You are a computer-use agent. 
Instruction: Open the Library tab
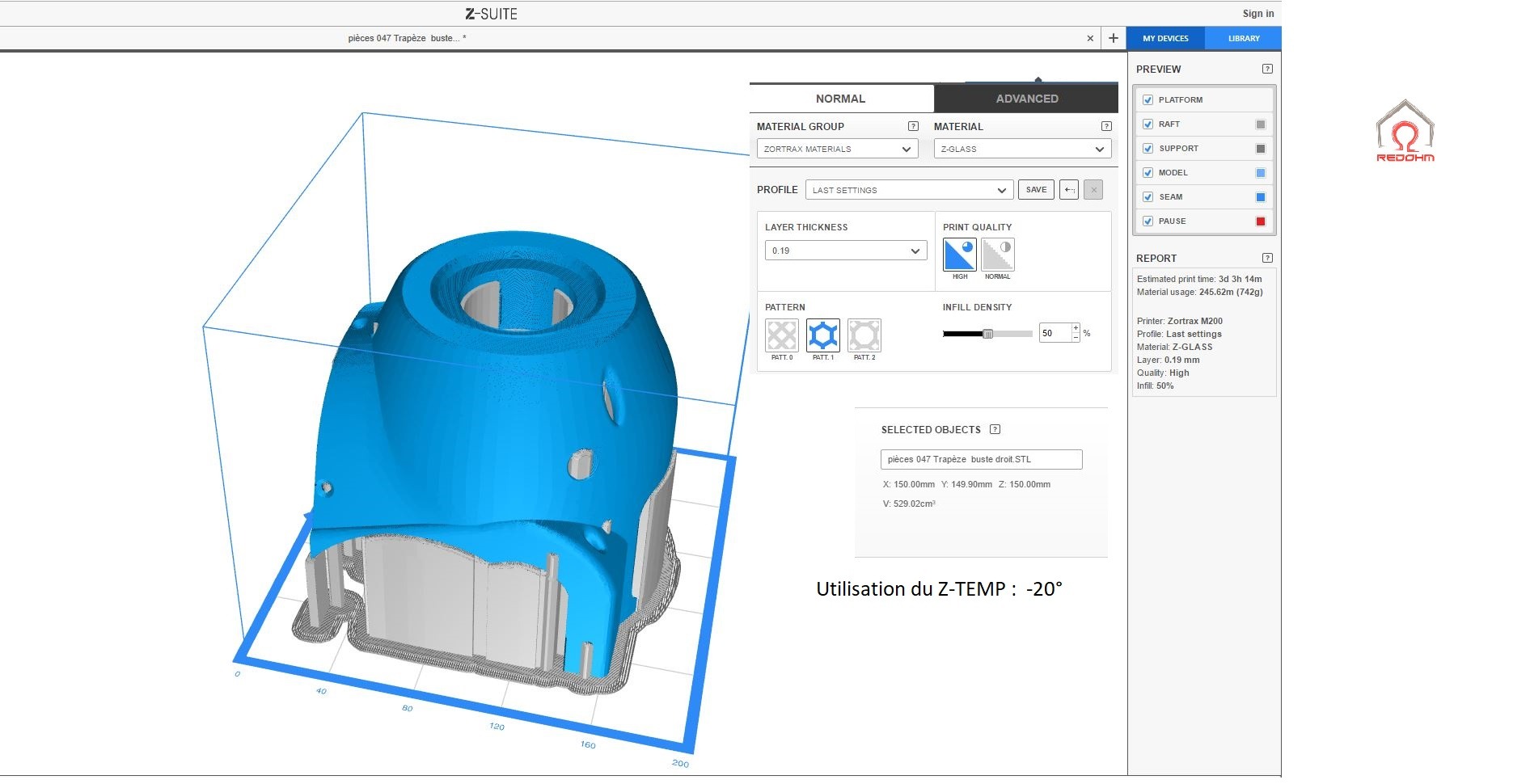tap(1244, 38)
